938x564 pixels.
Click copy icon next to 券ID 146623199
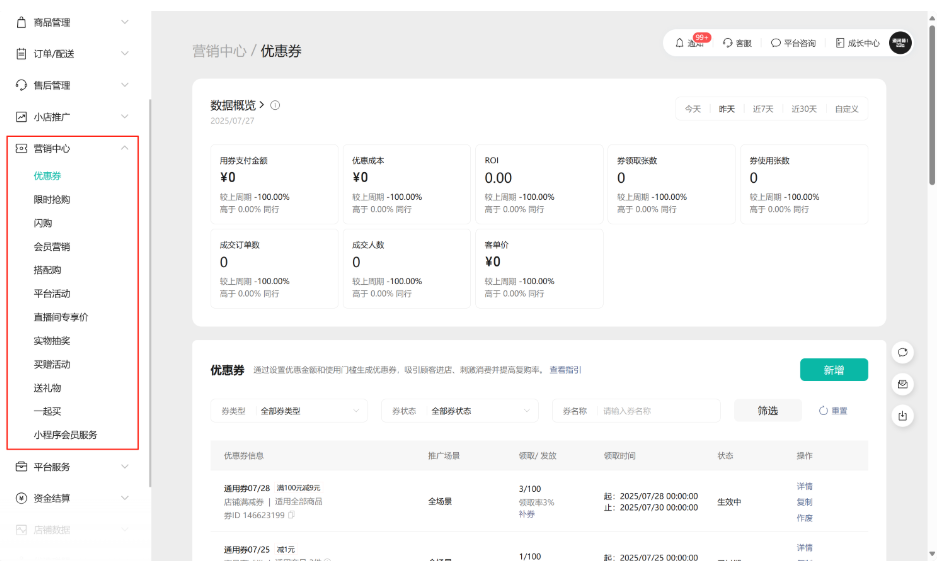click(291, 515)
